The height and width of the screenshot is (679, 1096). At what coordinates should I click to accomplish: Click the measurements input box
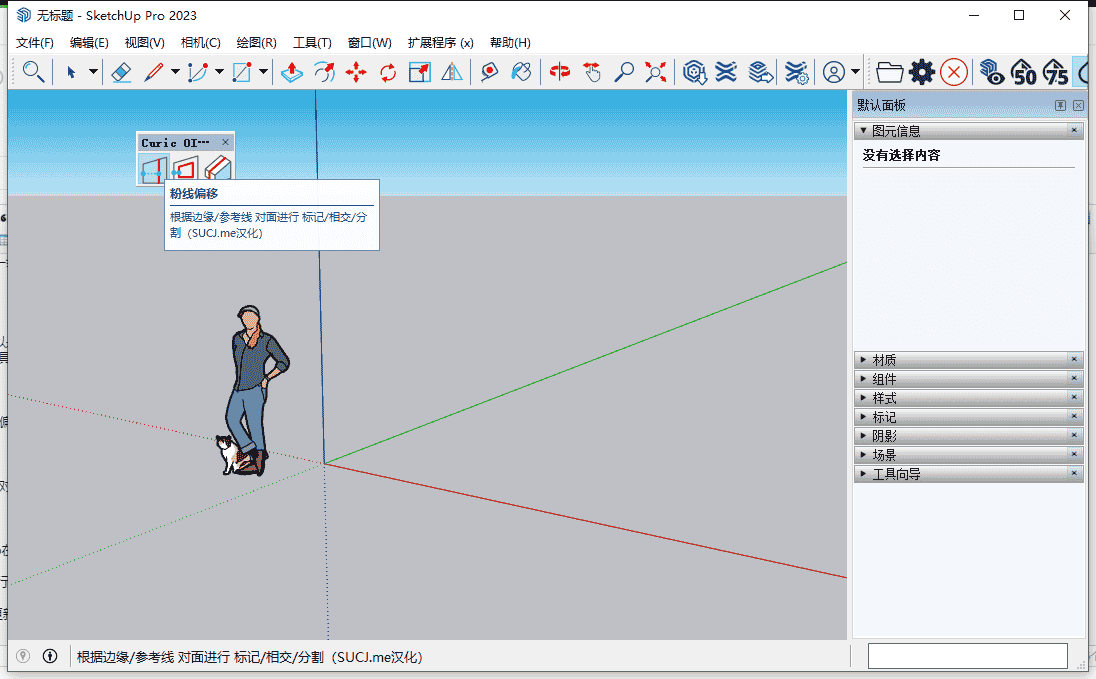(x=967, y=656)
